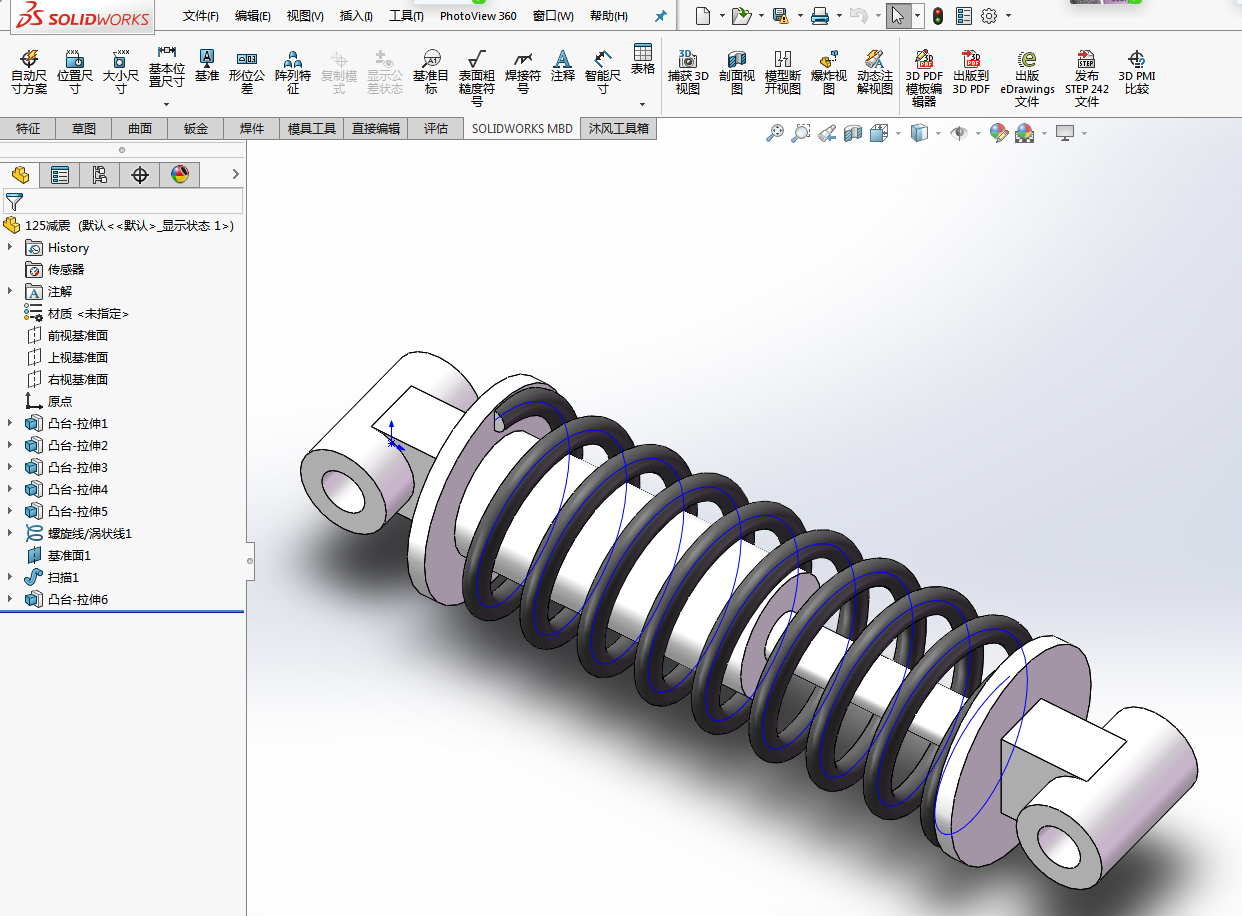Select the 智能尺寸 (Smart Dimension) tool

pos(603,72)
